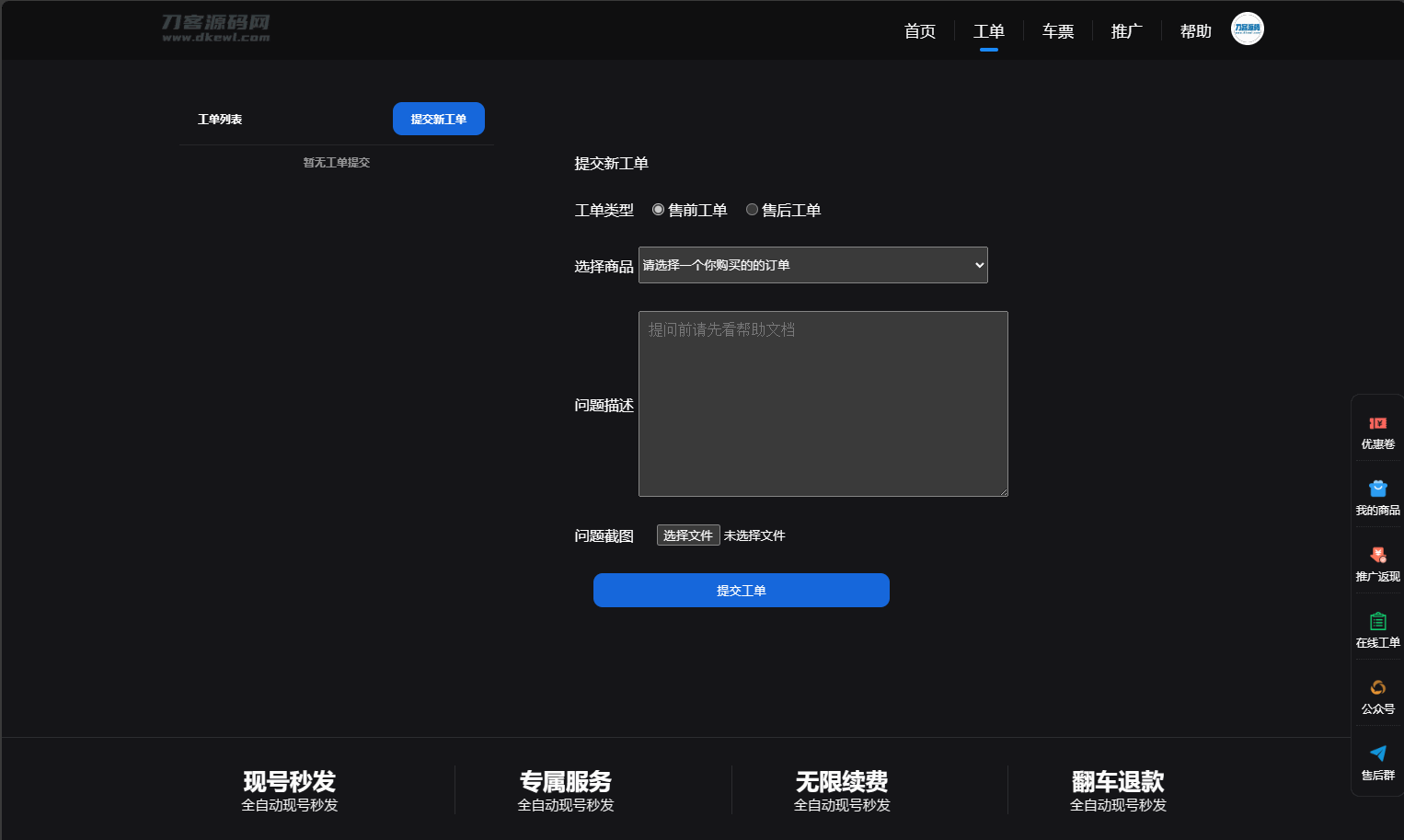Viewport: 1404px width, 840px height.
Task: Open the 帮助 navigation item
Action: pos(1195,31)
